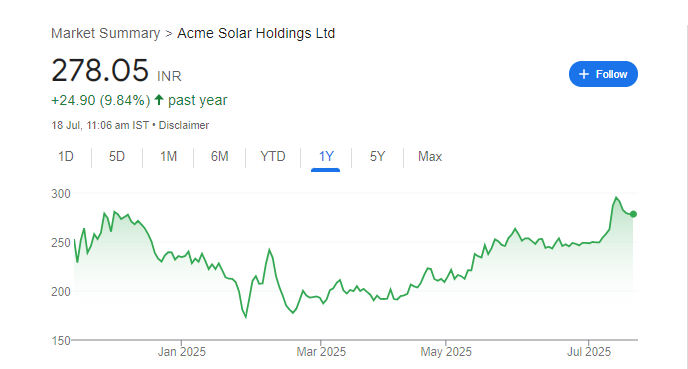Viewport: 688px width, 369px height.
Task: Click the 18 Jul, 11:06 am IST timestamp
Action: (x=100, y=125)
